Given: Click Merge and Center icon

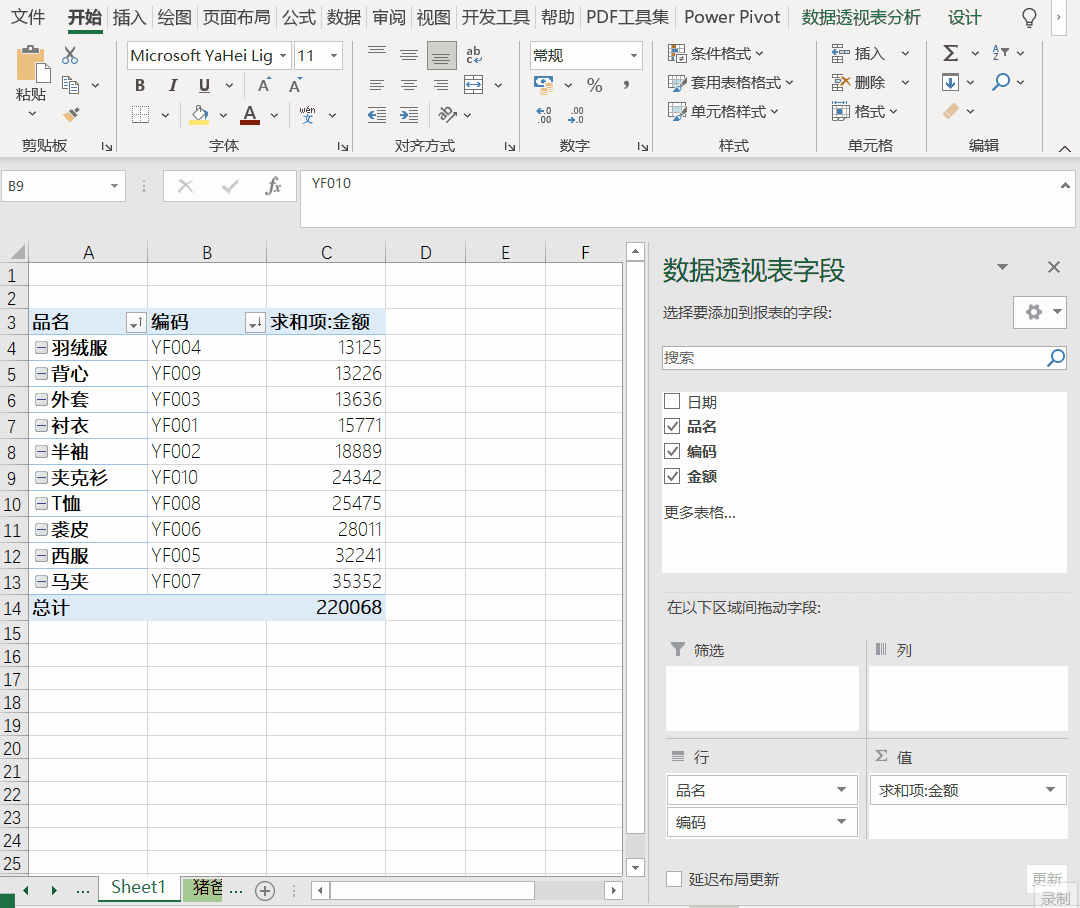Looking at the screenshot, I should (x=474, y=85).
